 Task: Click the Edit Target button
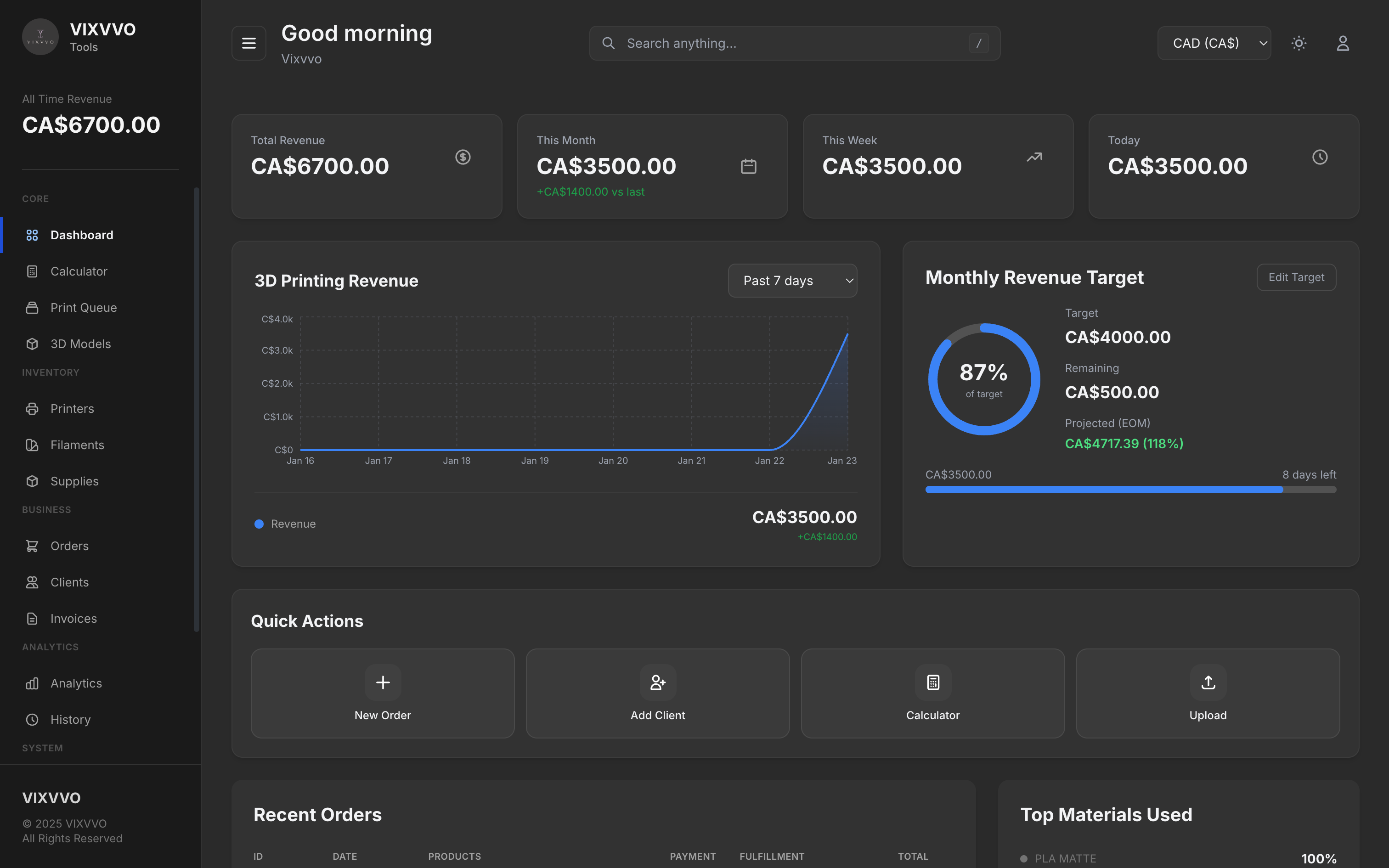(x=1296, y=277)
